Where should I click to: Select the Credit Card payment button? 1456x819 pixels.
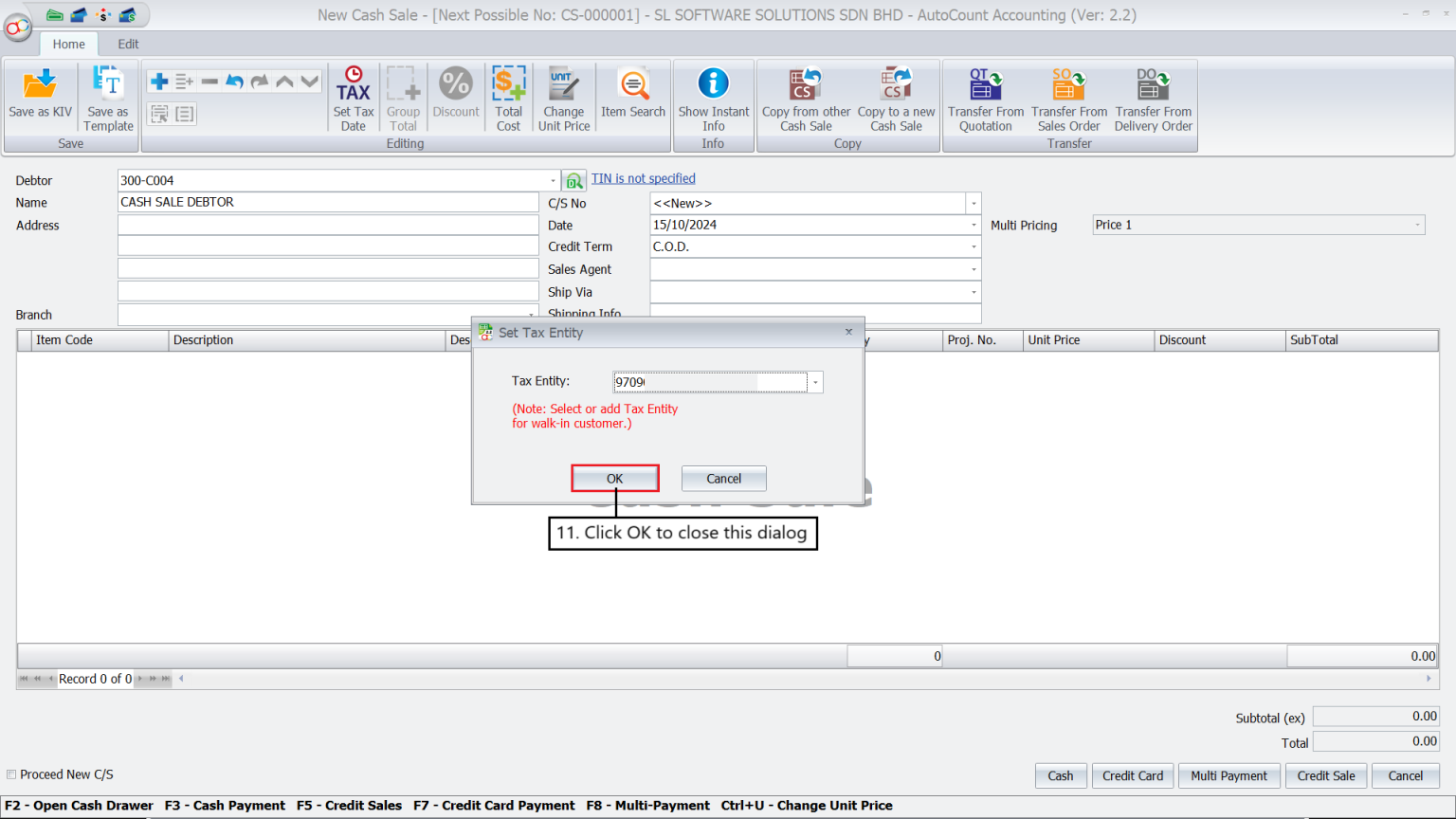(1133, 775)
